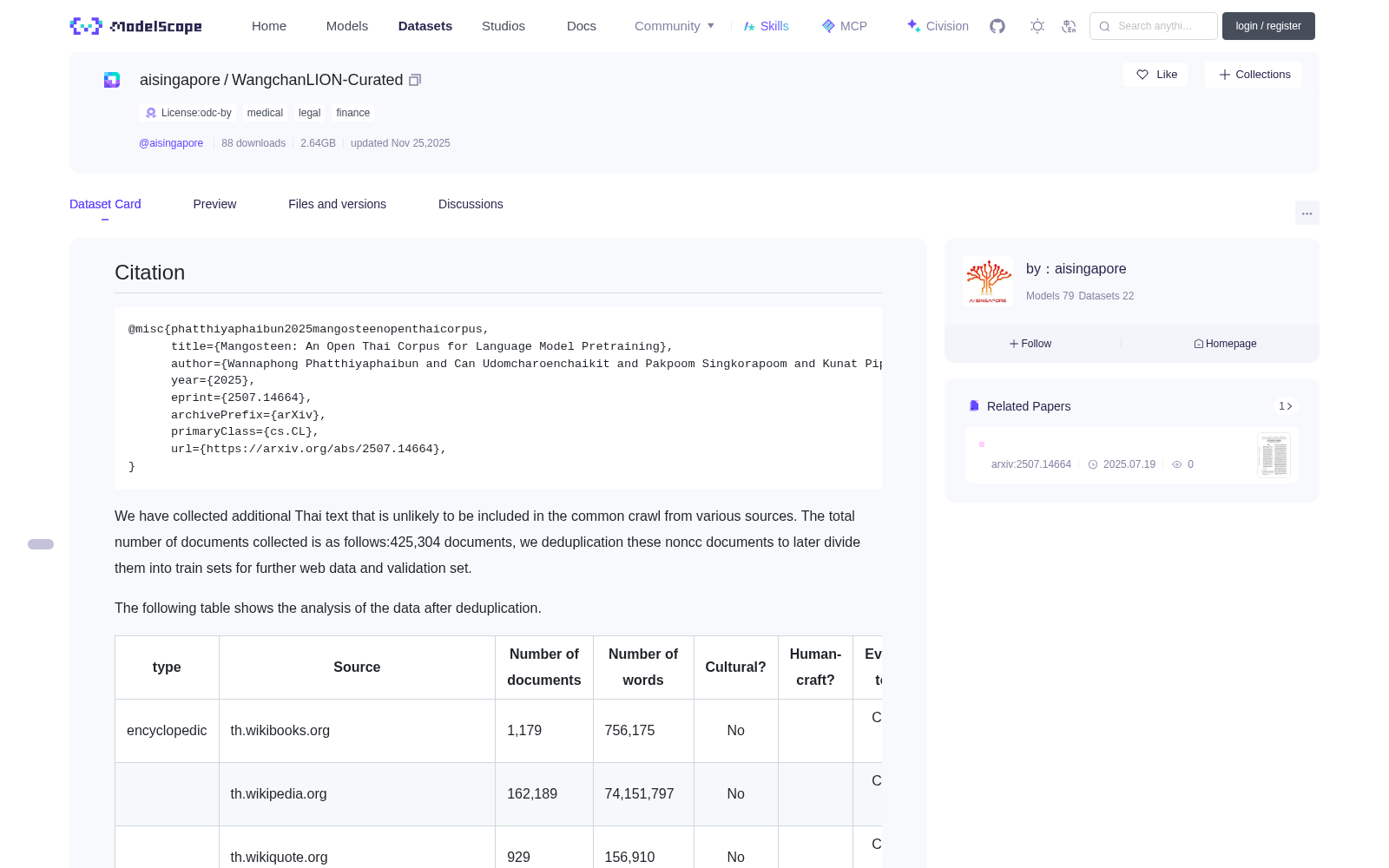This screenshot has height=868, width=1389.
Task: Toggle the light/dark theme sun icon
Action: pyautogui.click(x=1037, y=26)
